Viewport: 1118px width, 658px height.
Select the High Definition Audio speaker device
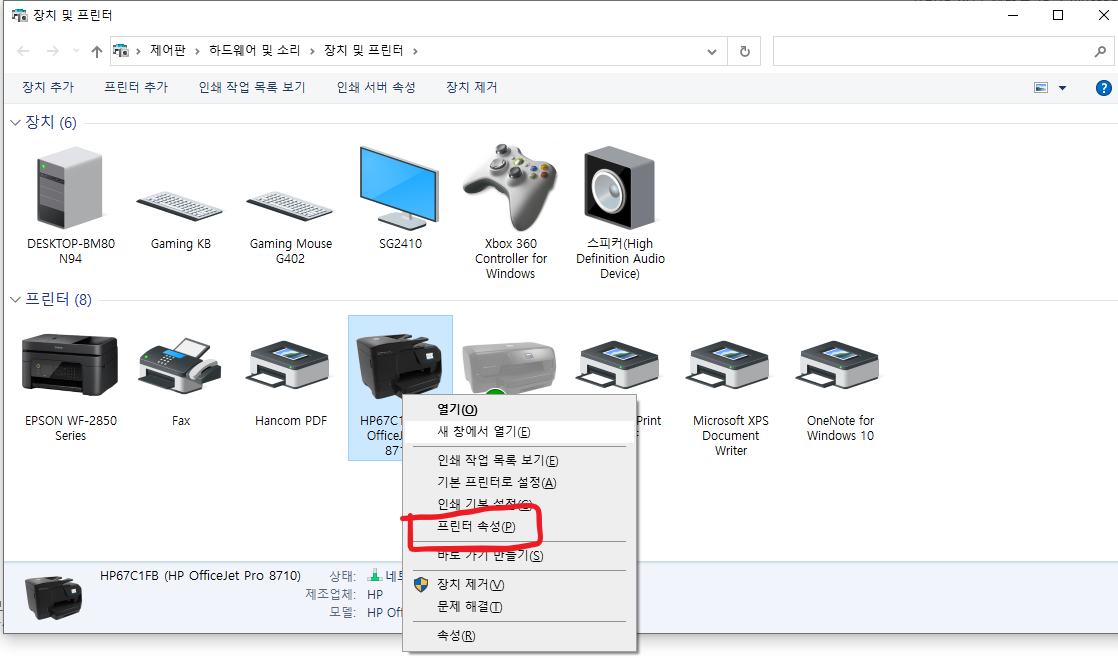(x=619, y=187)
